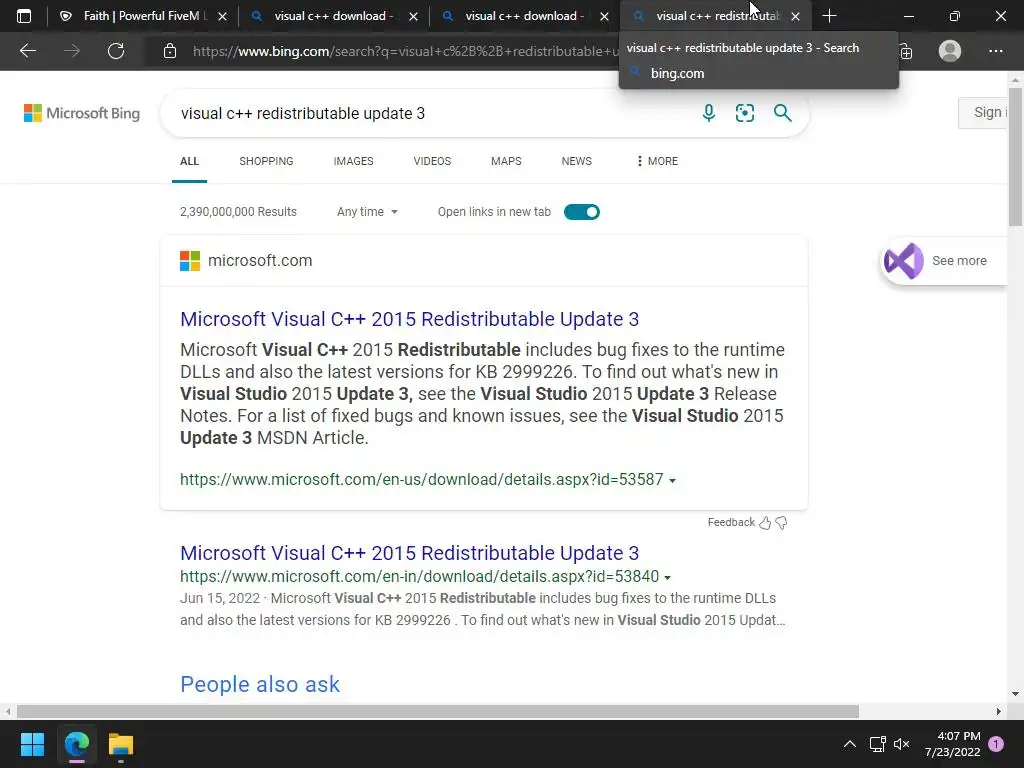Open the network status tray icon
The height and width of the screenshot is (768, 1024).
[877, 744]
